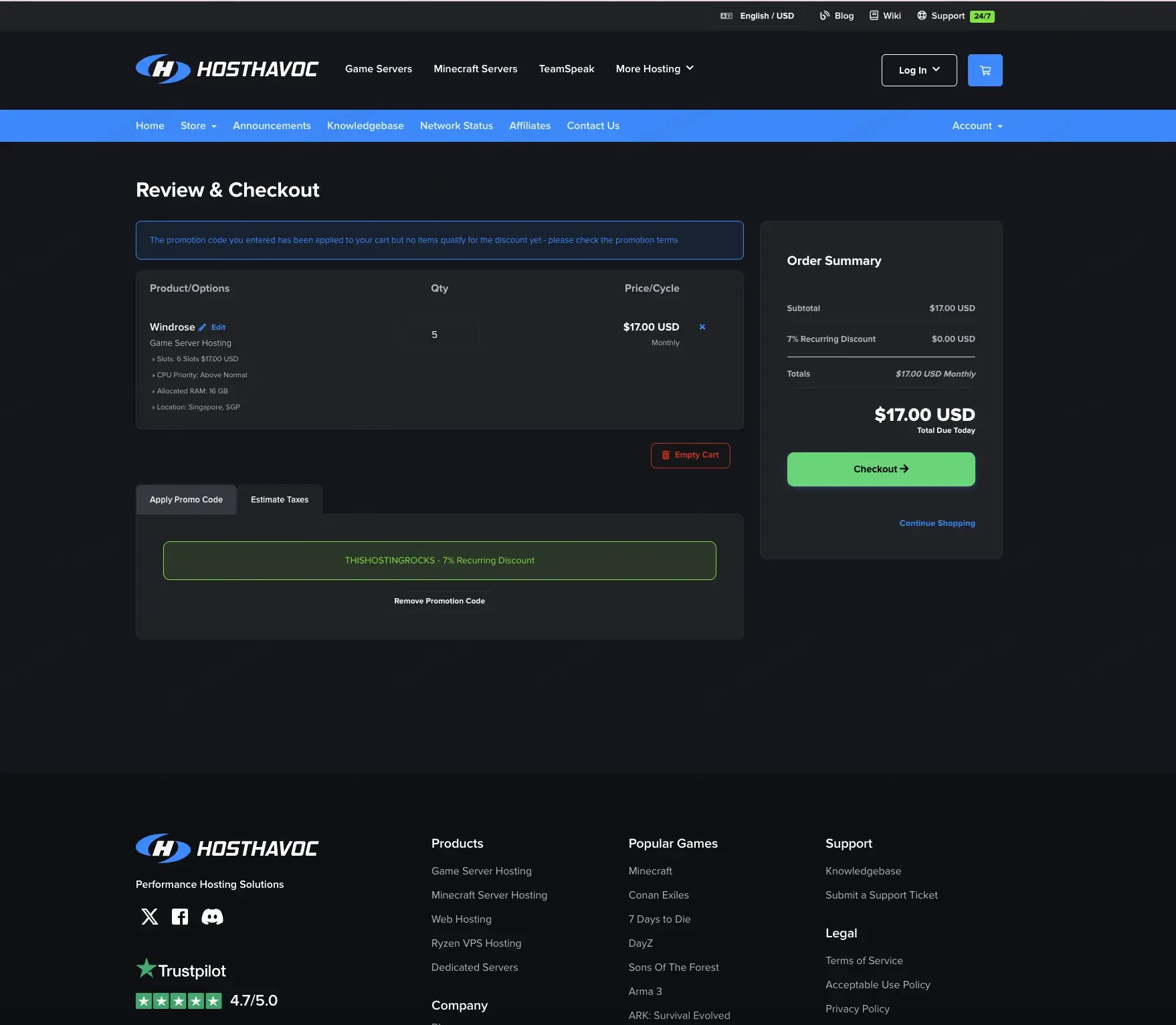The height and width of the screenshot is (1025, 1176).
Task: Open Knowledgebase in the blue navbar
Action: (365, 126)
